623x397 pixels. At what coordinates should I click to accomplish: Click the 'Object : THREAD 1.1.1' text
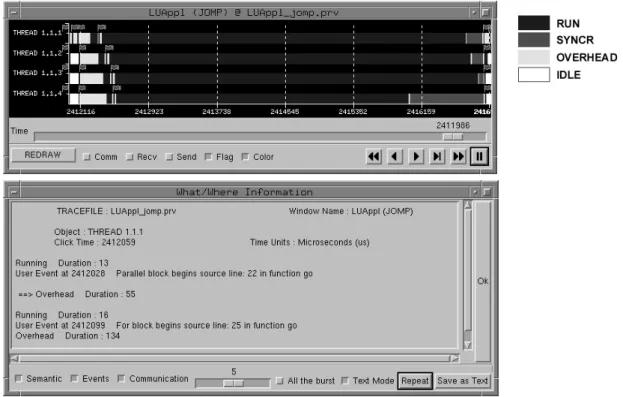(x=99, y=232)
